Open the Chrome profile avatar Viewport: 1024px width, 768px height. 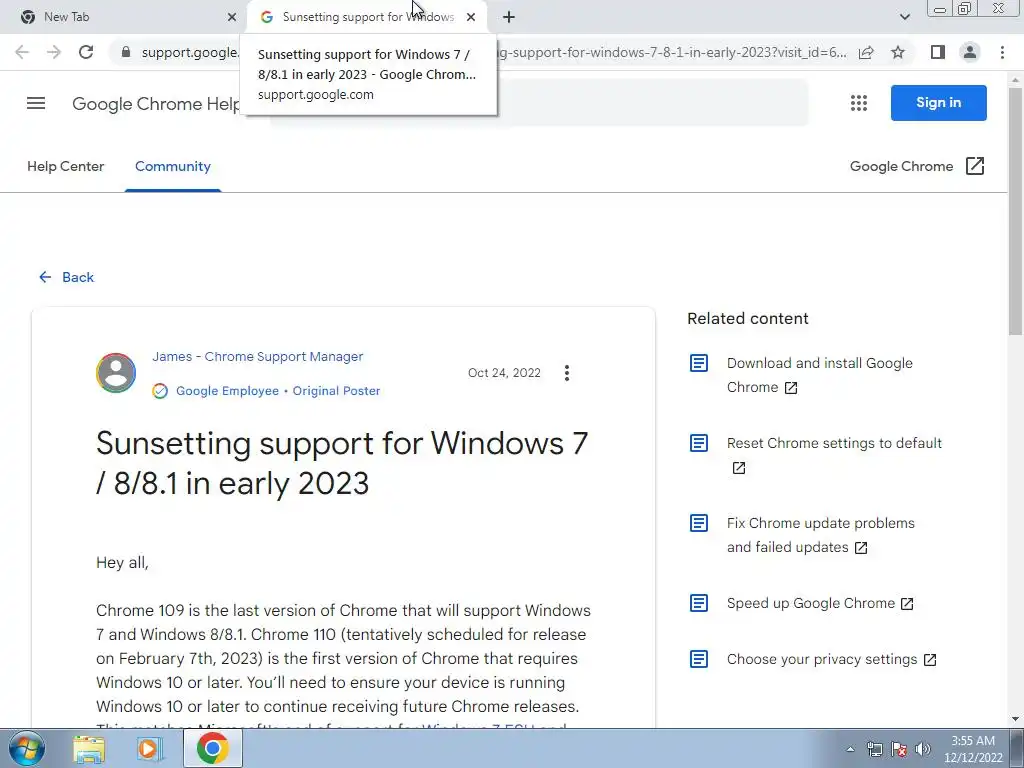pos(970,52)
